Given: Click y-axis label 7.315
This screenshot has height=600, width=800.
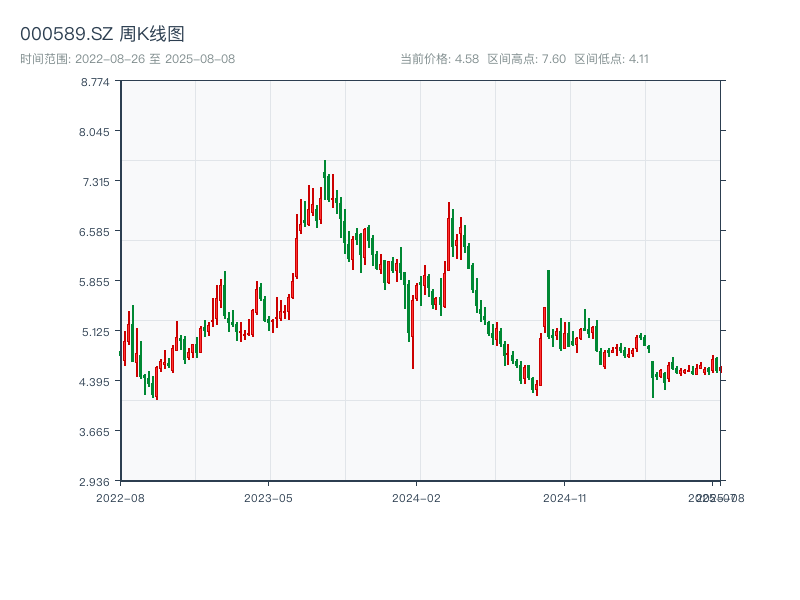Looking at the screenshot, I should [x=96, y=182].
